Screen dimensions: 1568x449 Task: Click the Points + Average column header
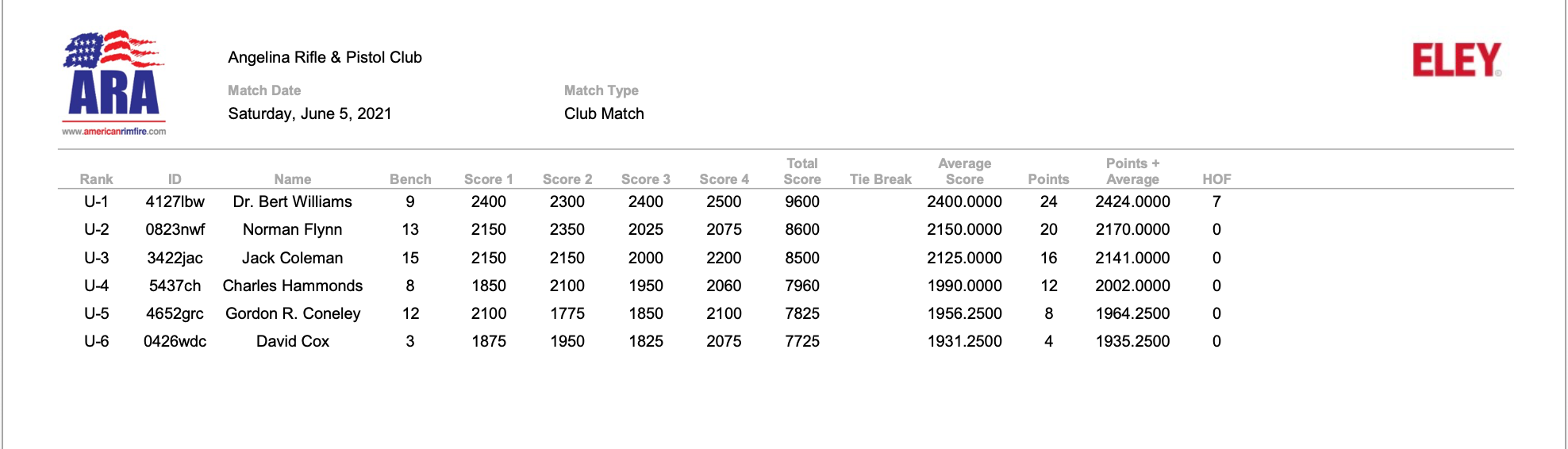[1132, 171]
